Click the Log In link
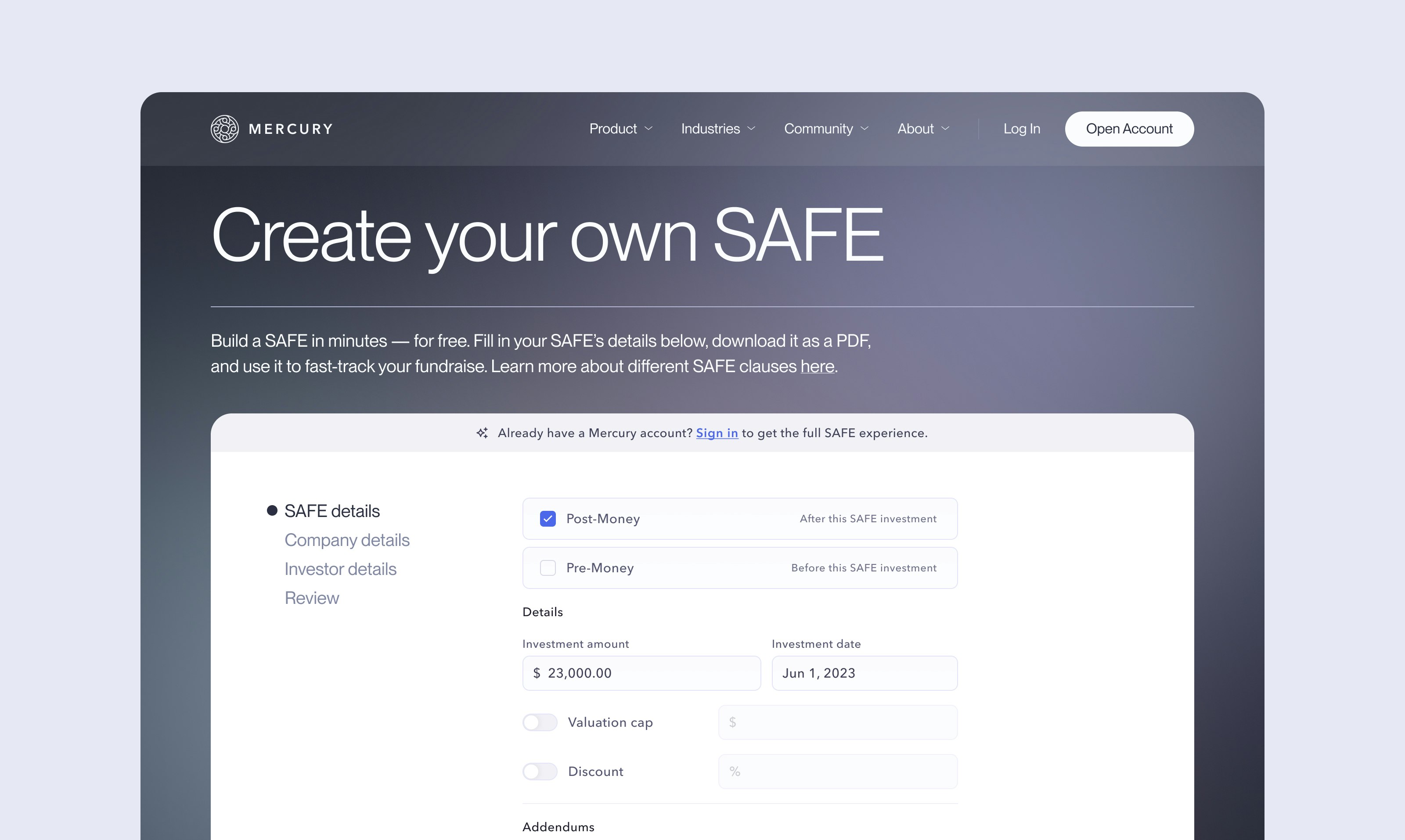 (x=1021, y=129)
